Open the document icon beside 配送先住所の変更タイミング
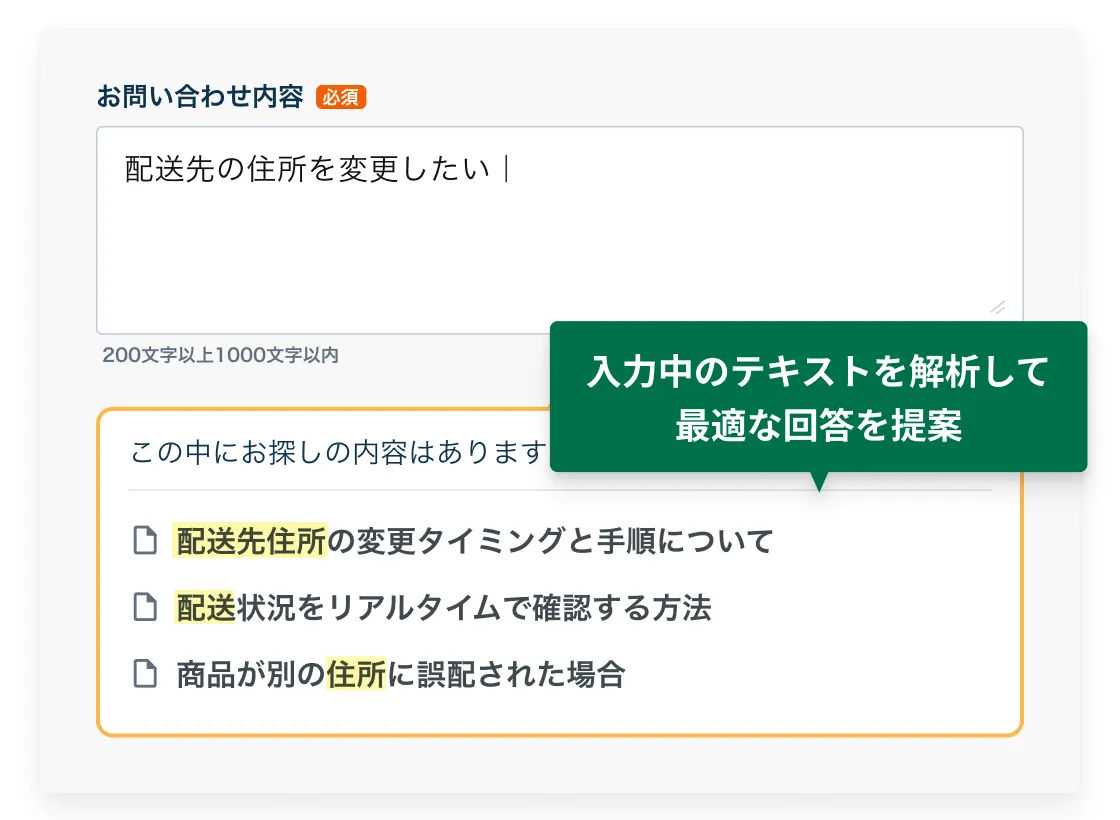 point(146,541)
